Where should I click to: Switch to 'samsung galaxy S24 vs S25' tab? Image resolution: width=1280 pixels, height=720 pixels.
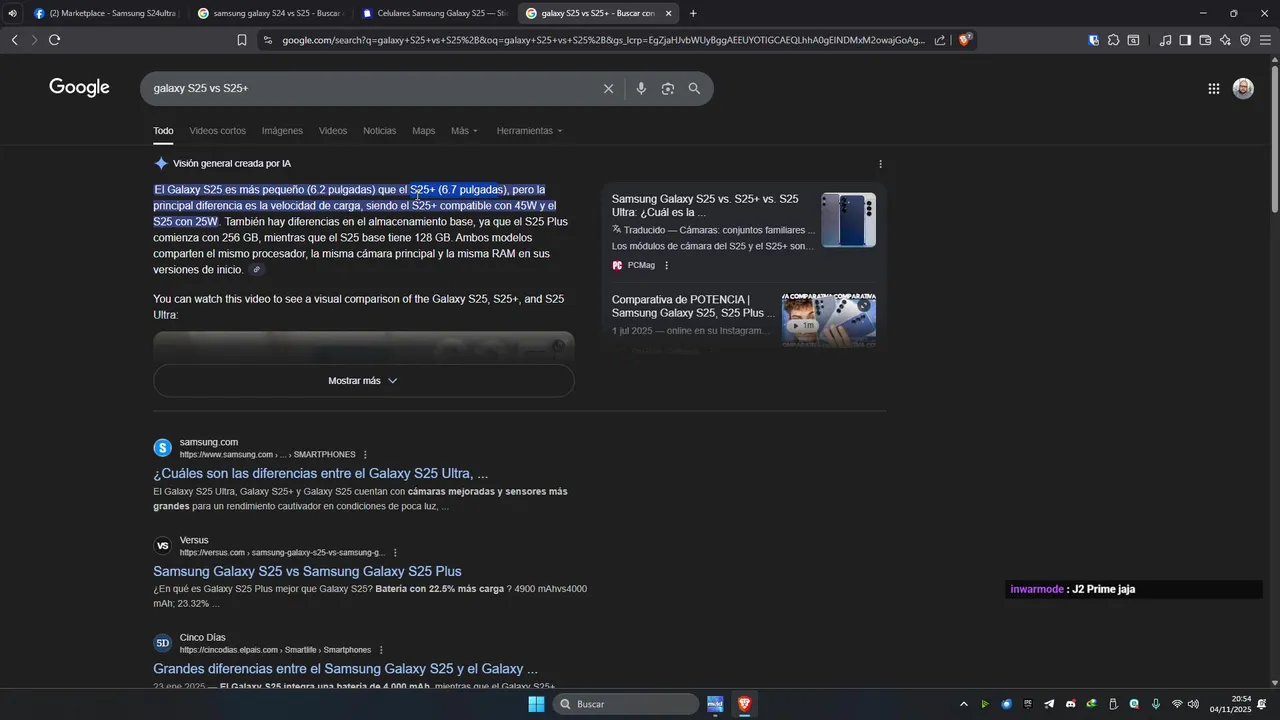tap(270, 13)
